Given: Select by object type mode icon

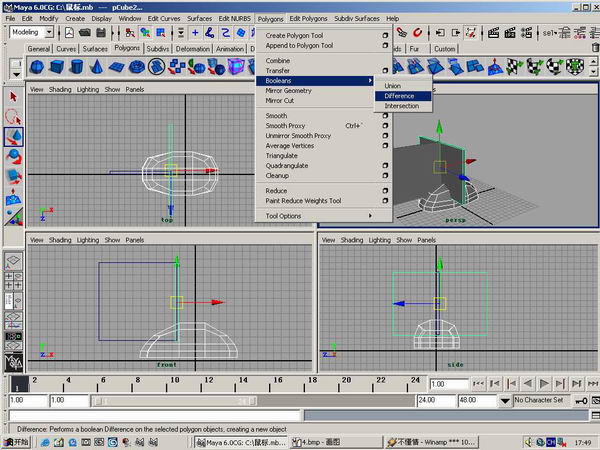Looking at the screenshot, I should click(x=145, y=33).
